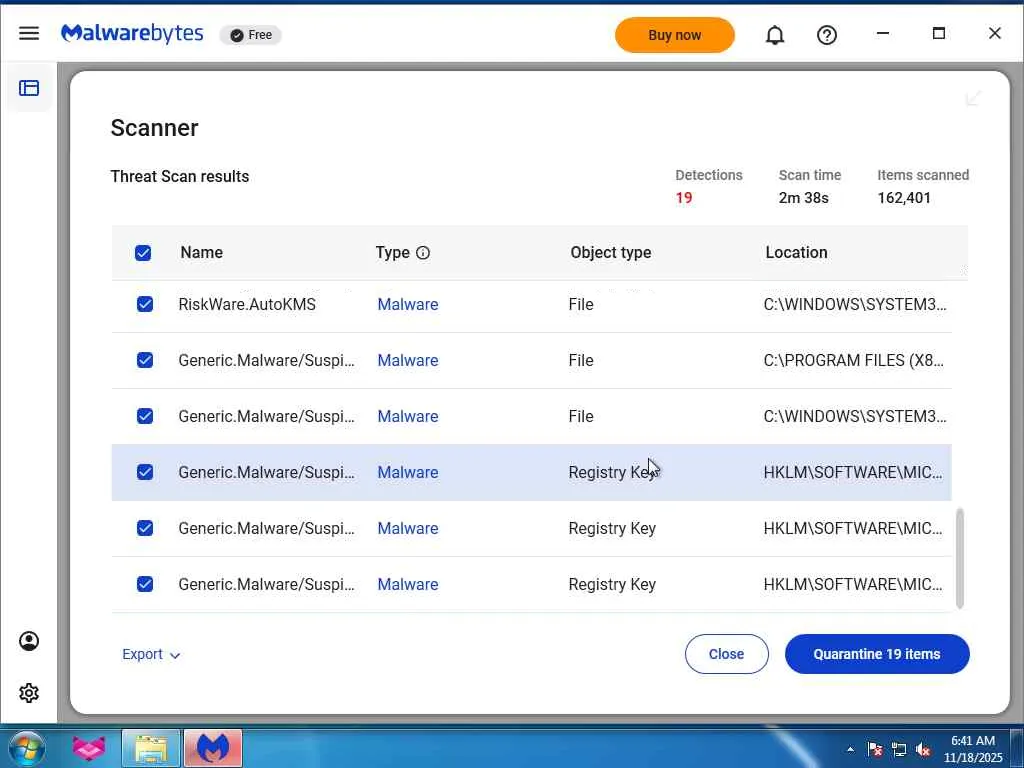Open the help question mark icon

coord(827,35)
